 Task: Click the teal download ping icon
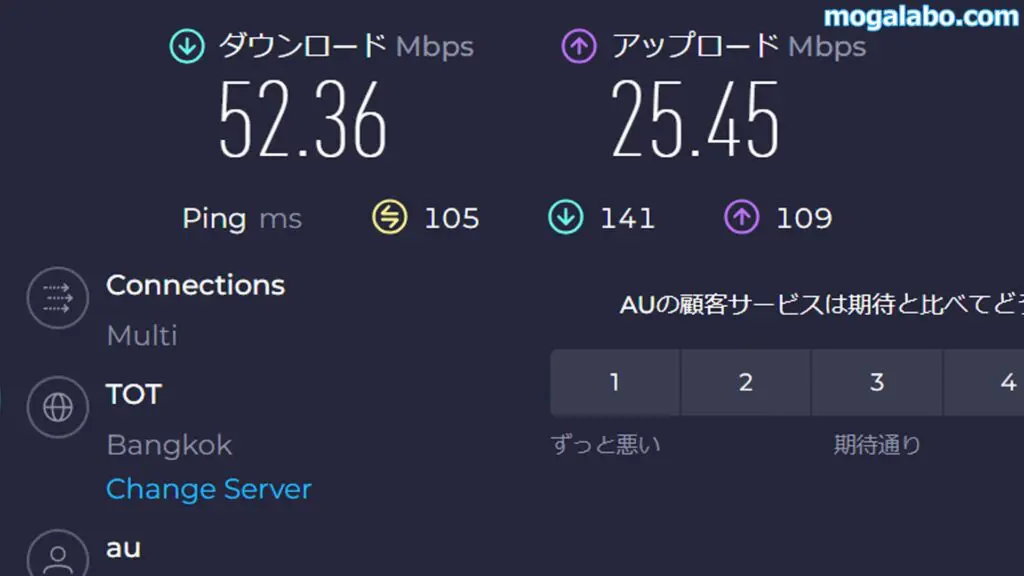click(566, 217)
